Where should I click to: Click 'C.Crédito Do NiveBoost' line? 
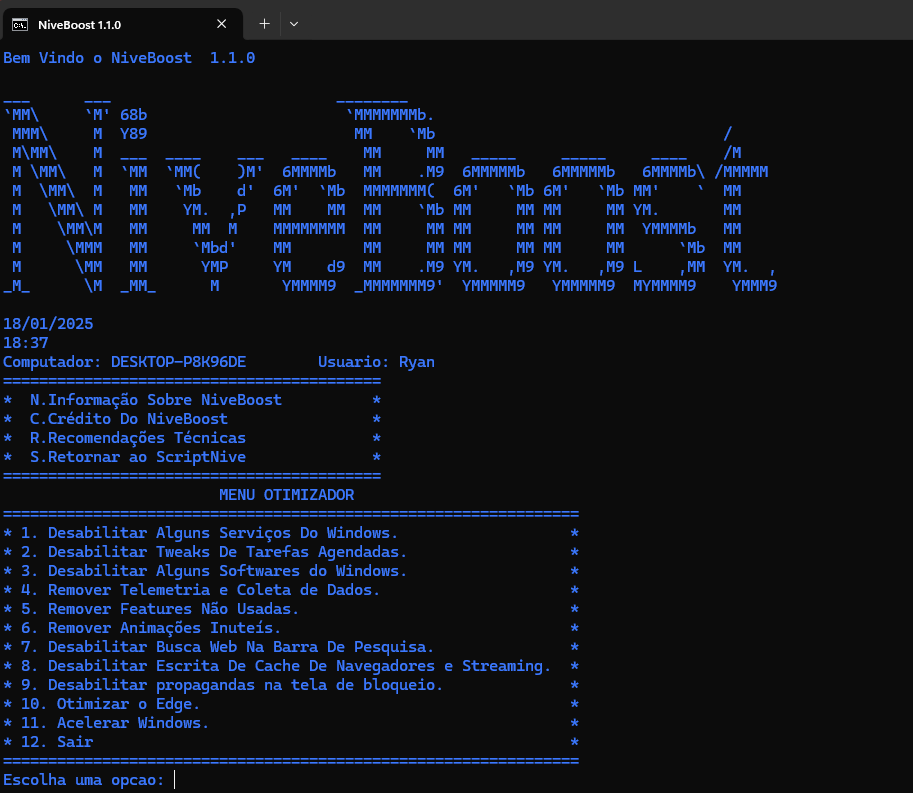click(129, 419)
